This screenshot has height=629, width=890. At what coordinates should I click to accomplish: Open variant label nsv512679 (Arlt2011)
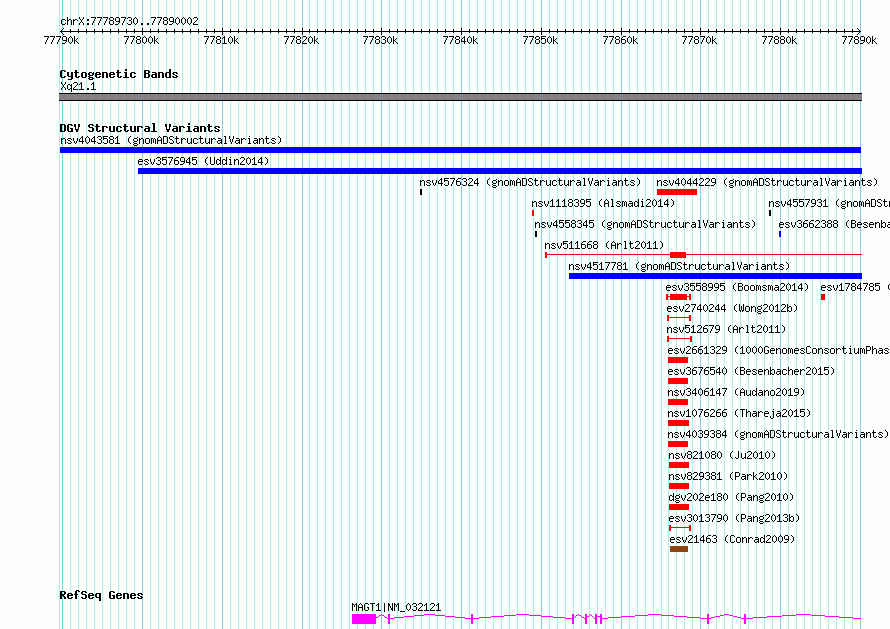(x=727, y=329)
